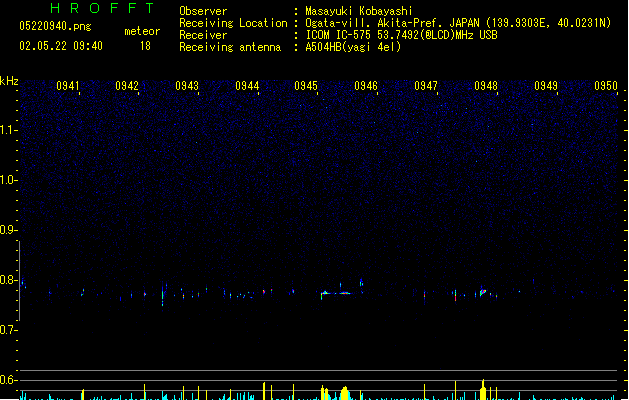Click the 0946 time marker
This screenshot has width=629, height=400.
366,86
